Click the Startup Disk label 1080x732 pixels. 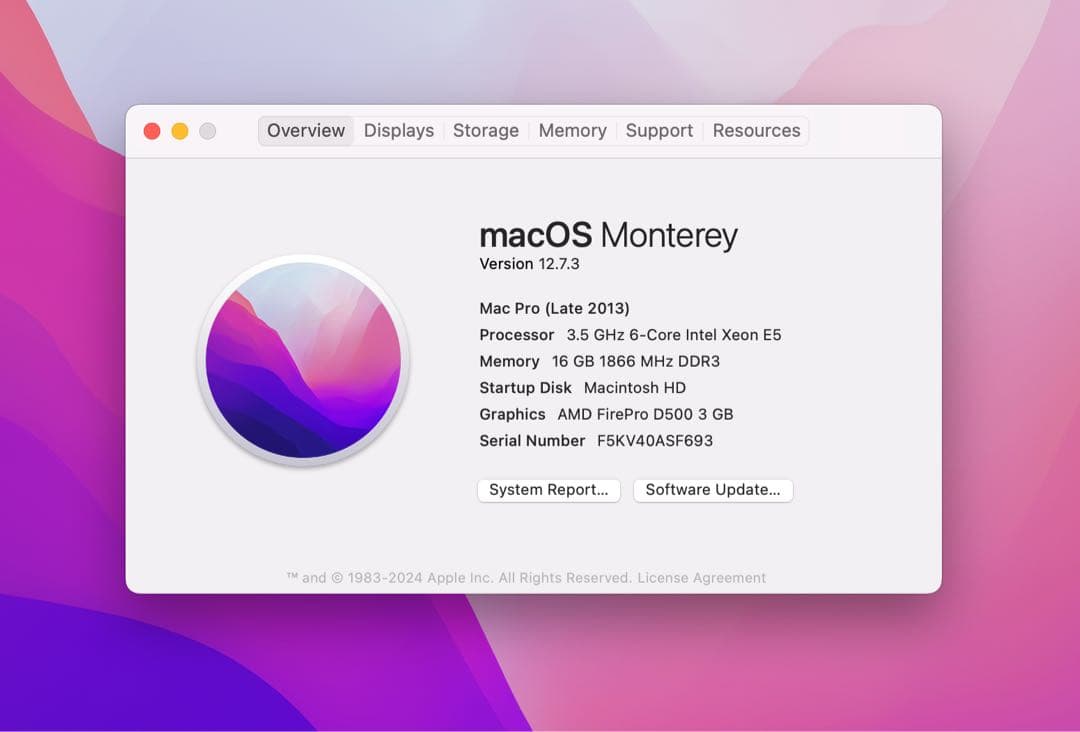click(525, 388)
